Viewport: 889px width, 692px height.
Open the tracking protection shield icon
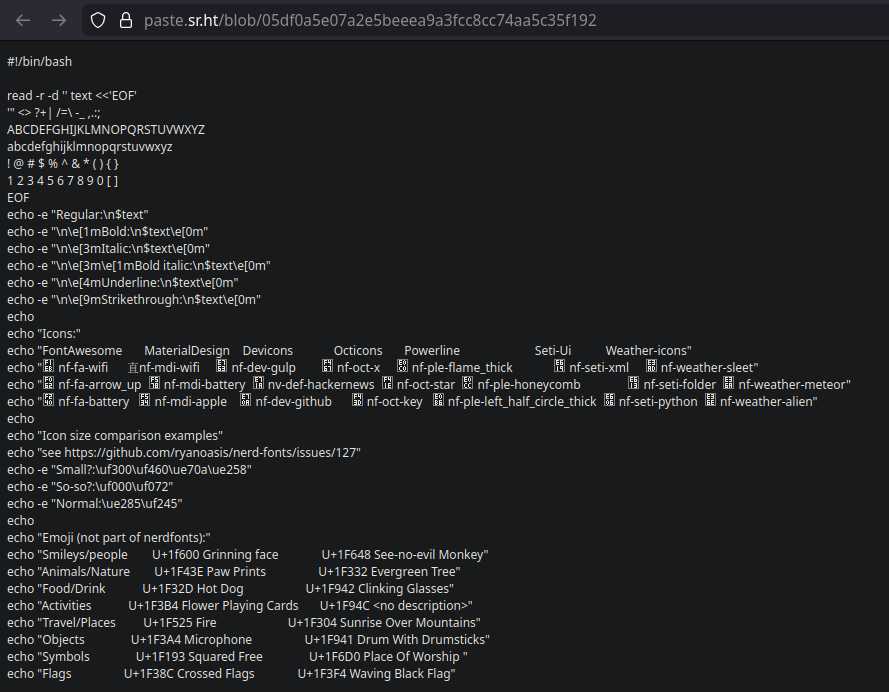[x=98, y=20]
